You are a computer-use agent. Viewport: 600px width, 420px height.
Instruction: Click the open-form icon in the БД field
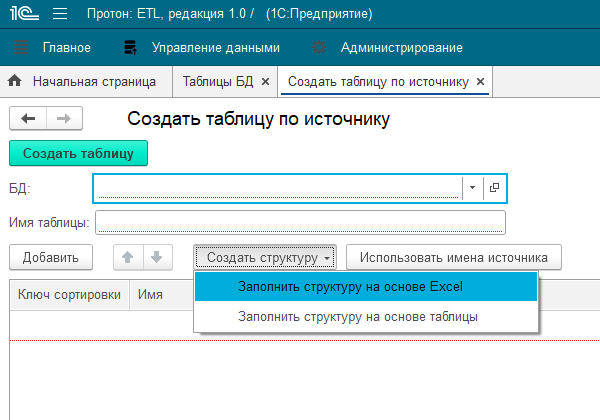coord(494,188)
